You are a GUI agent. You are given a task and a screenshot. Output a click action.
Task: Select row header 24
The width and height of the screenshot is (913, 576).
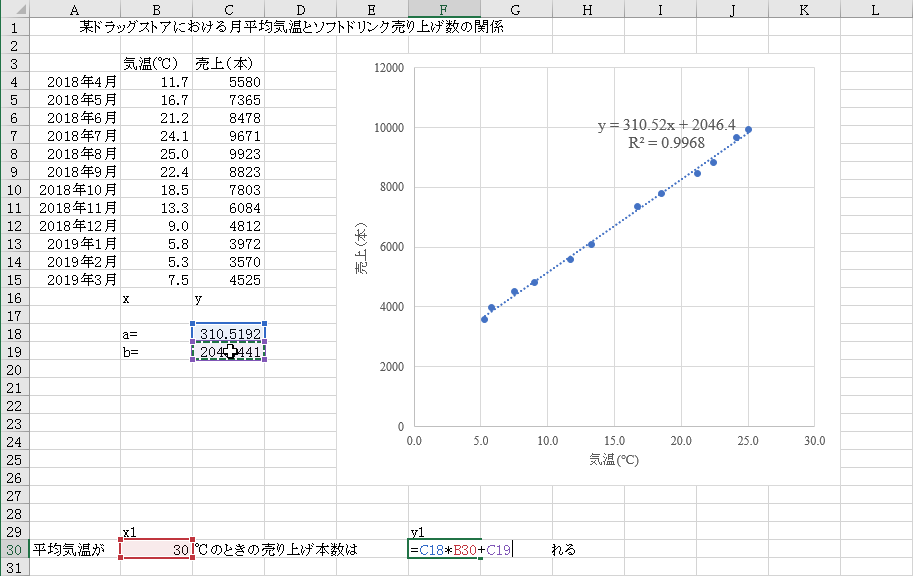pyautogui.click(x=14, y=442)
